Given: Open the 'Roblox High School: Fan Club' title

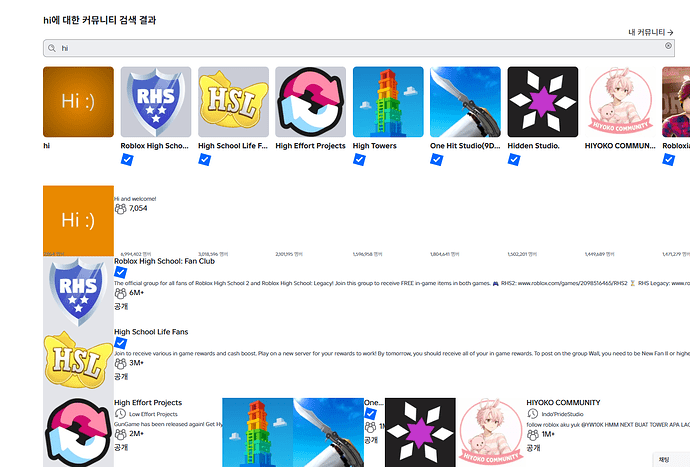Looking at the screenshot, I should tap(164, 261).
